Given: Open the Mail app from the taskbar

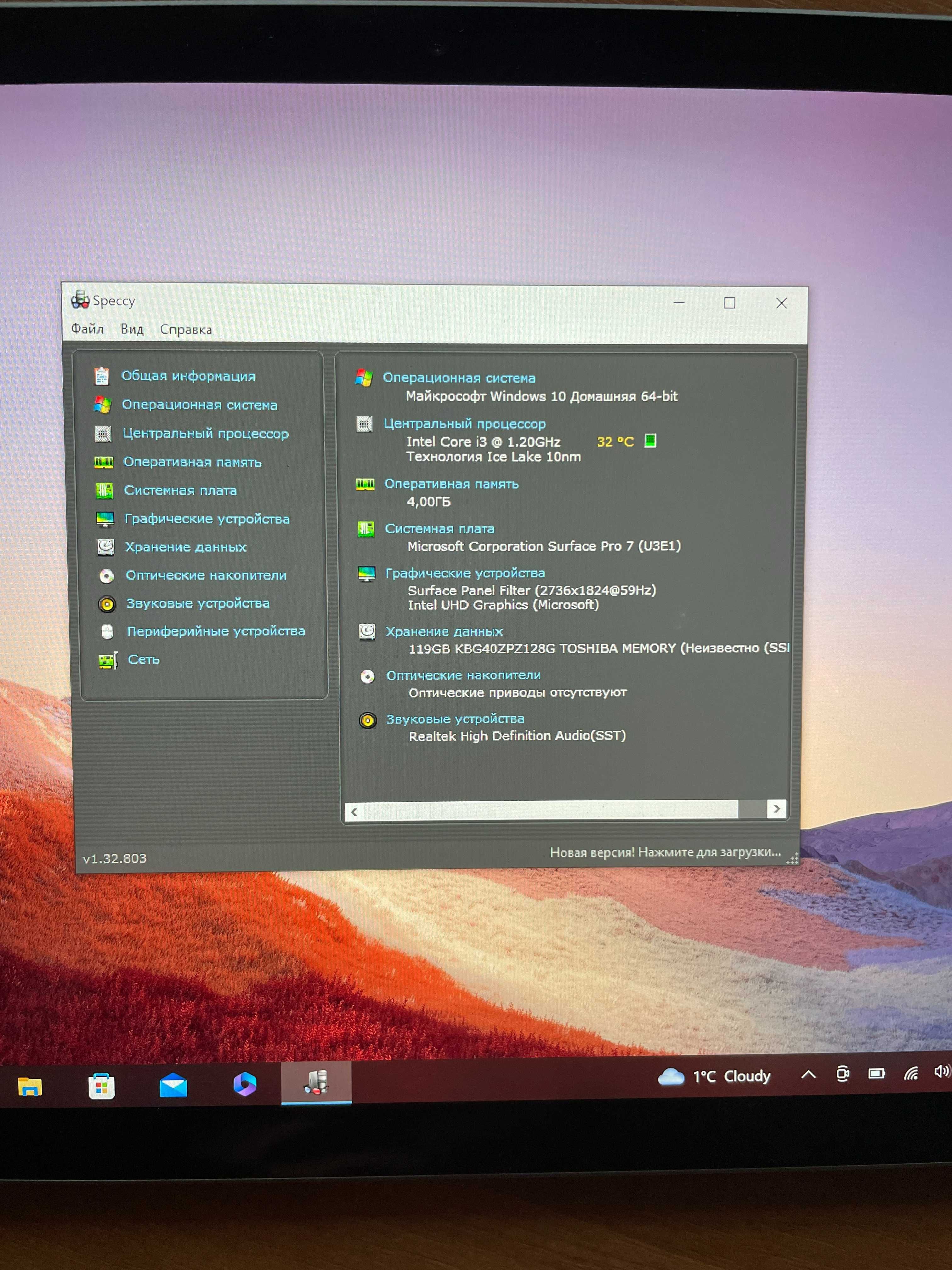Looking at the screenshot, I should tap(173, 1085).
